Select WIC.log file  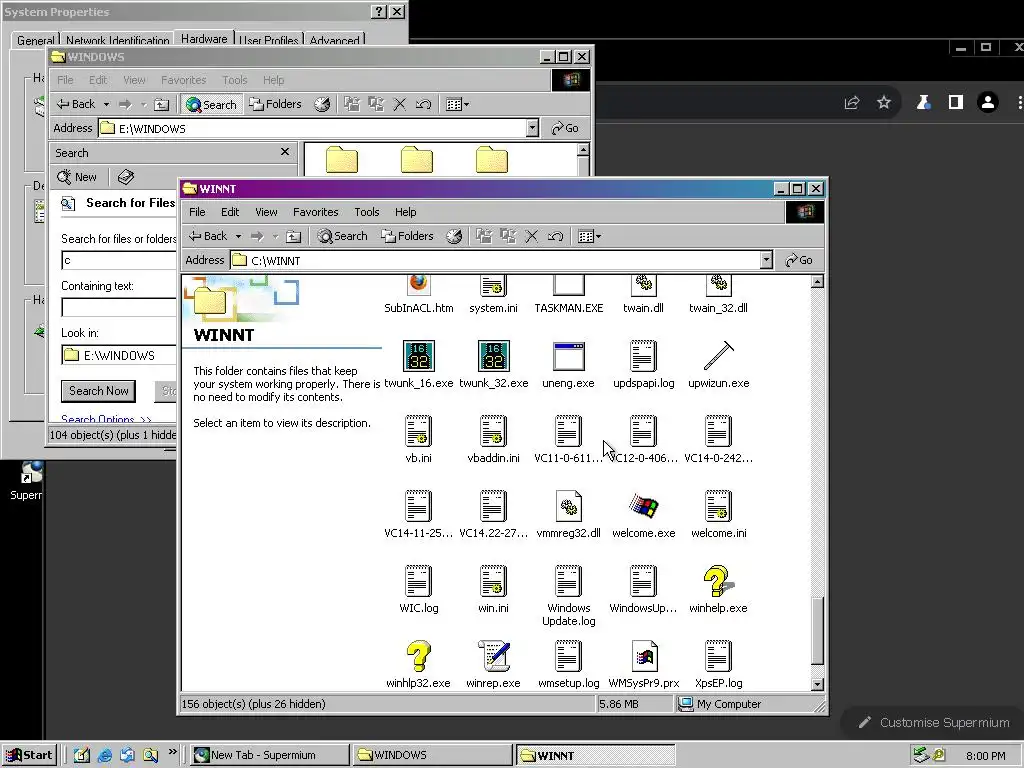tap(419, 589)
